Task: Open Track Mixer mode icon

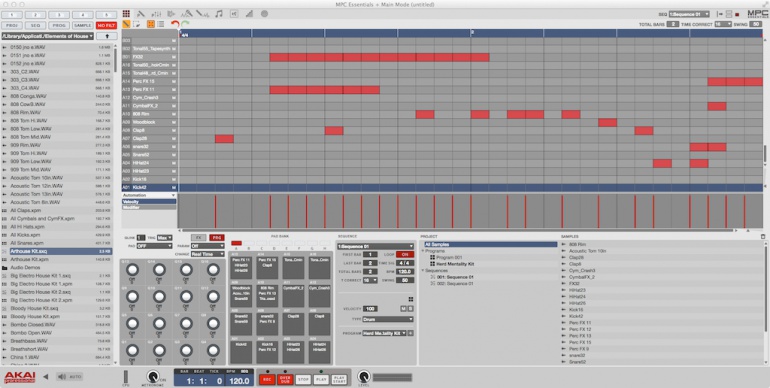Action: [171, 14]
